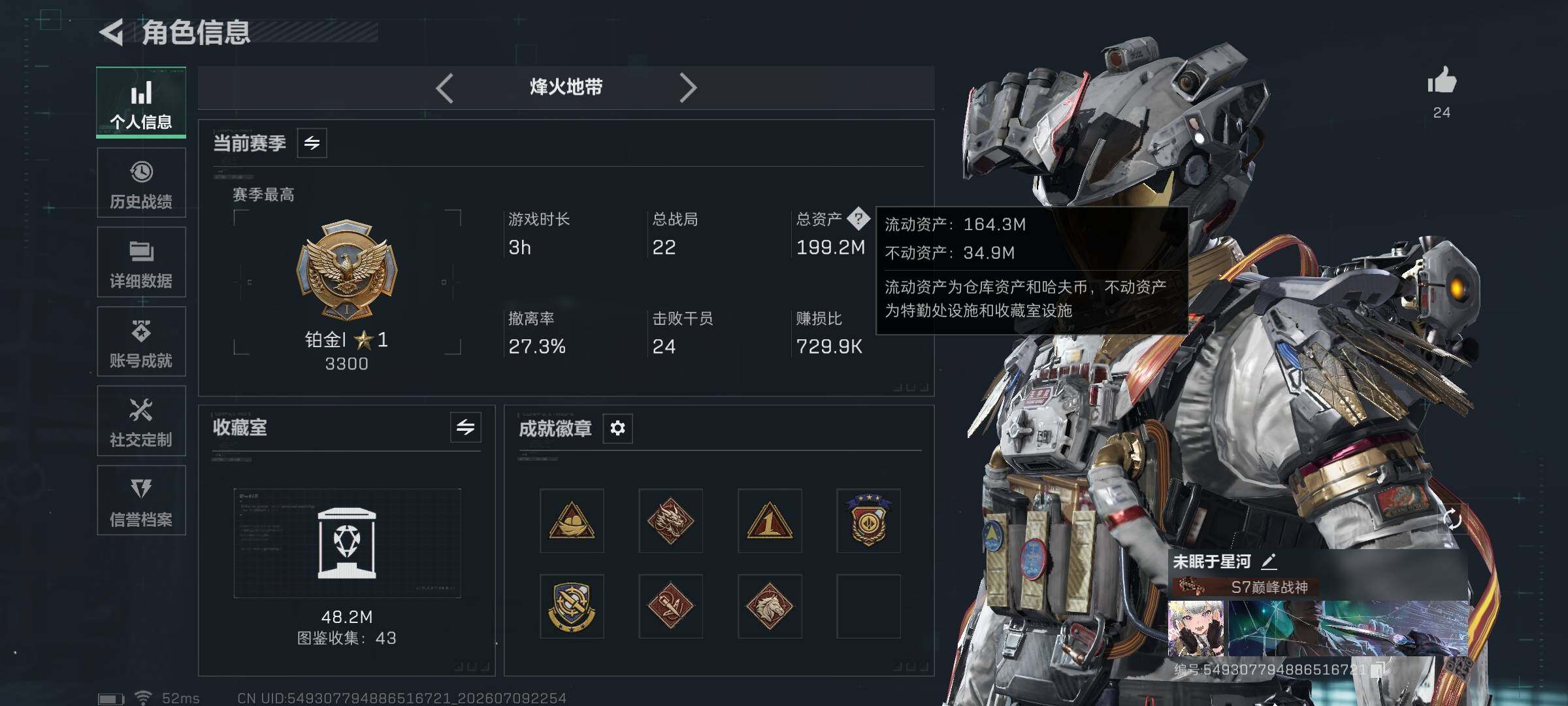
Task: Go to the 账号成就 section
Action: (x=141, y=341)
